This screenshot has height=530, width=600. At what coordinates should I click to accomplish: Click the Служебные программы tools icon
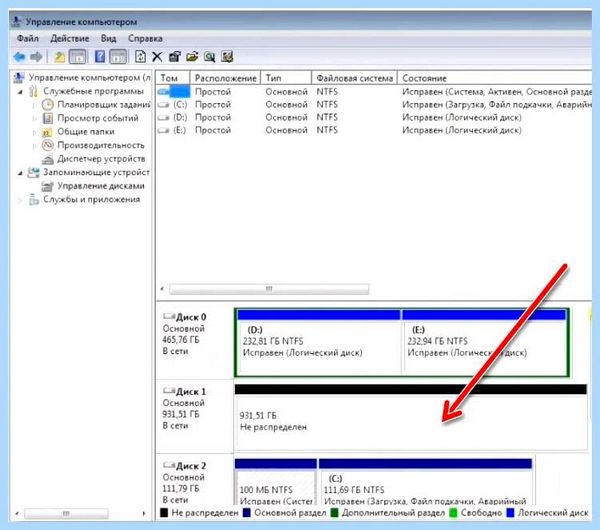coord(34,91)
